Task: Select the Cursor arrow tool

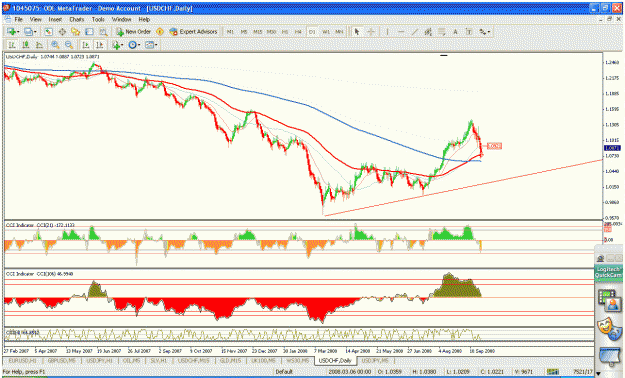Action: click(x=357, y=32)
